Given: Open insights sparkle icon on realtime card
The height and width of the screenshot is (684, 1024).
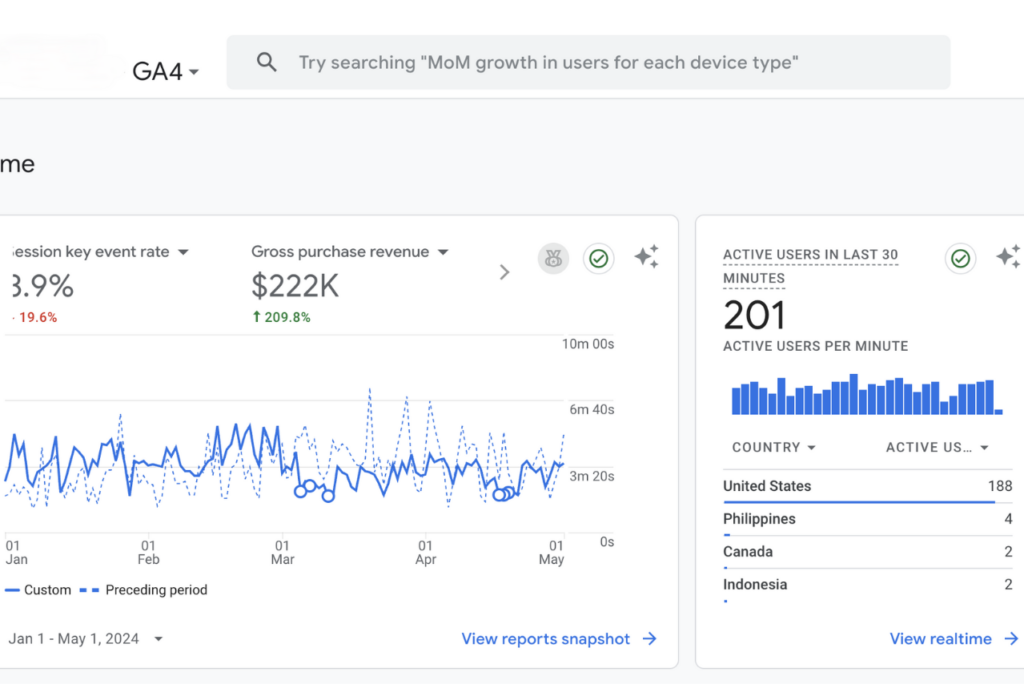Looking at the screenshot, I should click(1008, 257).
